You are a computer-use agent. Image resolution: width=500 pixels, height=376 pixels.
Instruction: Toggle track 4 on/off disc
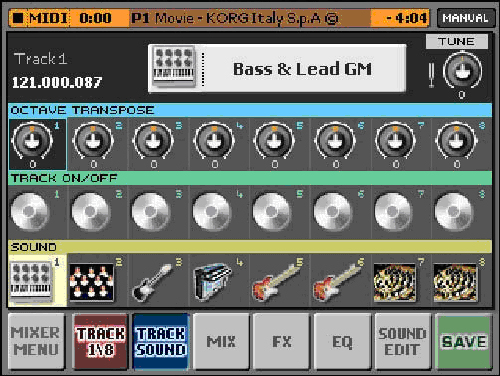(x=212, y=211)
